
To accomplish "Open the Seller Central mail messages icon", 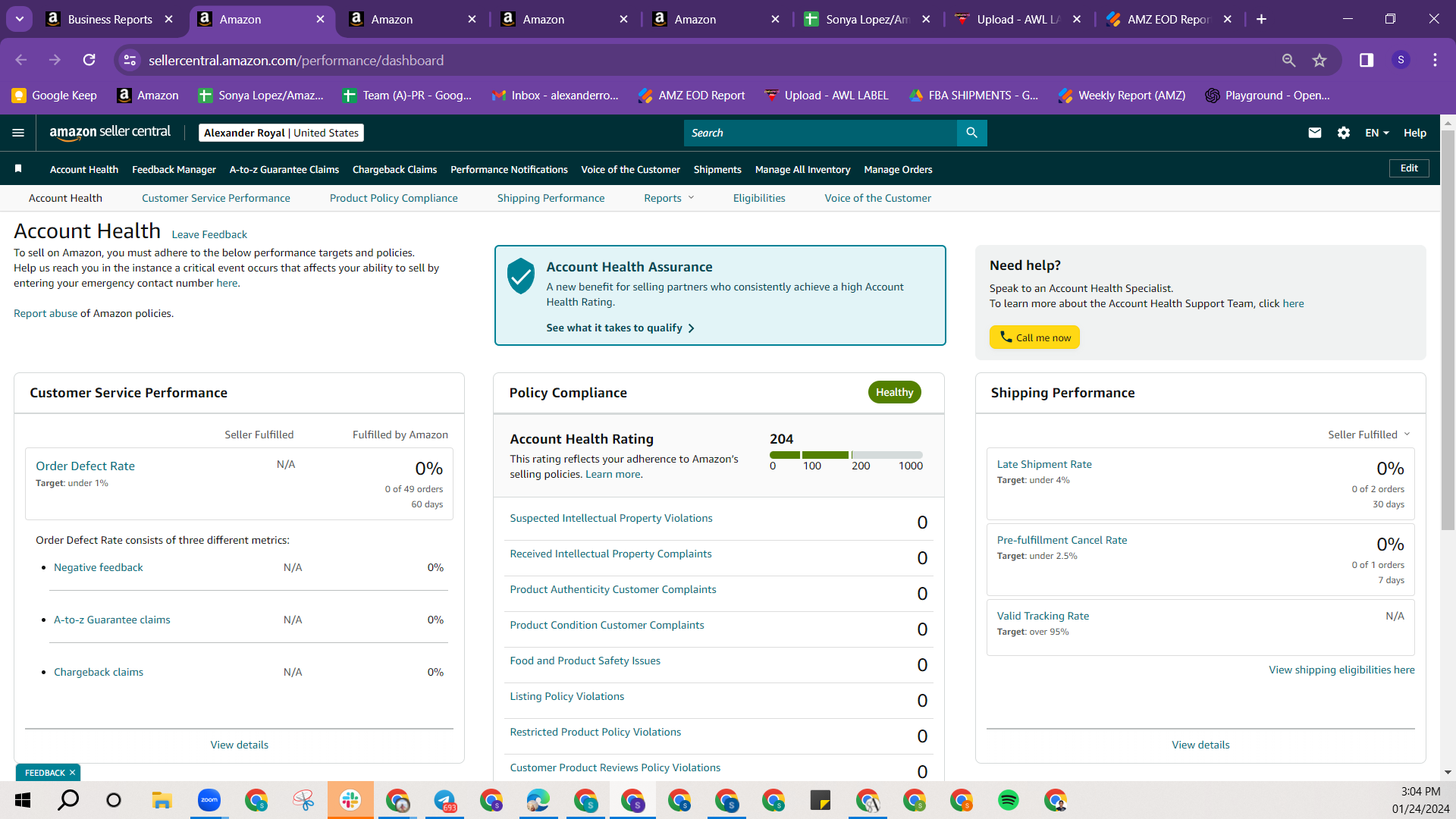I will pyautogui.click(x=1315, y=133).
